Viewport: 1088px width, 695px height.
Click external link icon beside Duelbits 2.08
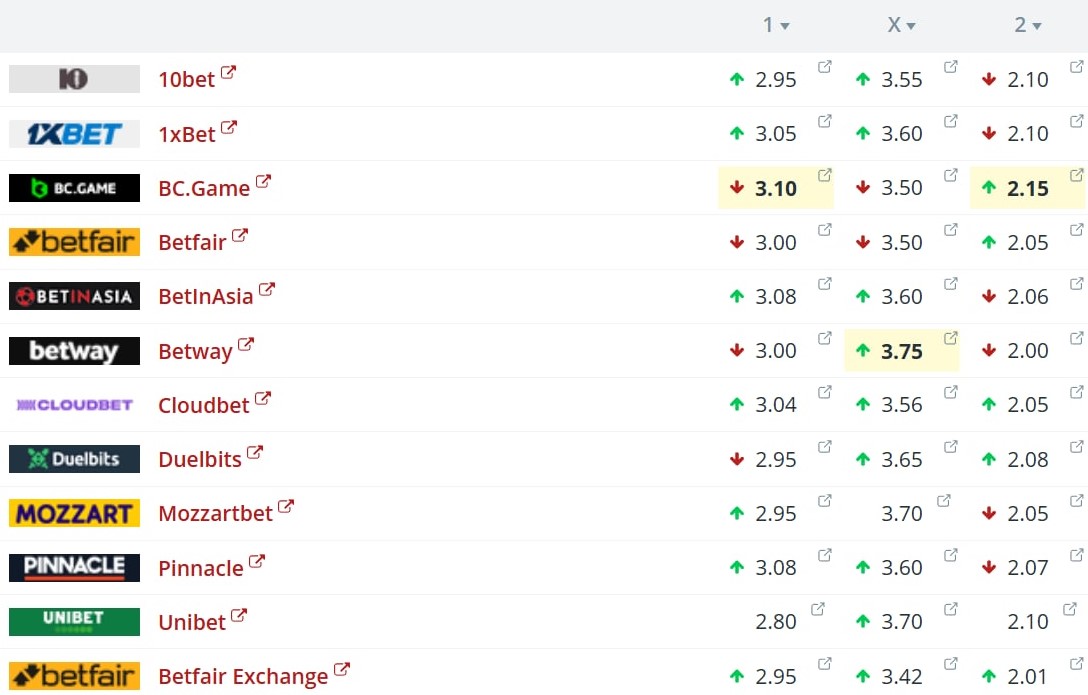click(x=1076, y=446)
